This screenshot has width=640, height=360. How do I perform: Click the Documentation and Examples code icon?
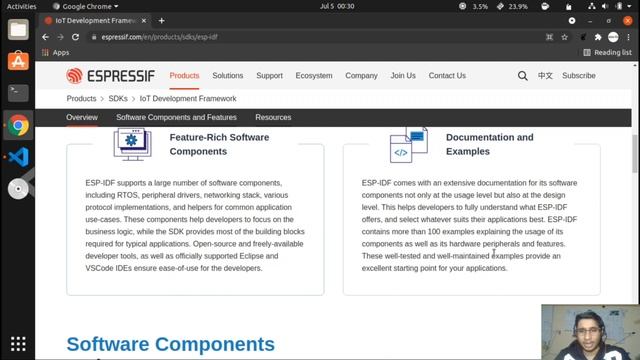tap(409, 144)
